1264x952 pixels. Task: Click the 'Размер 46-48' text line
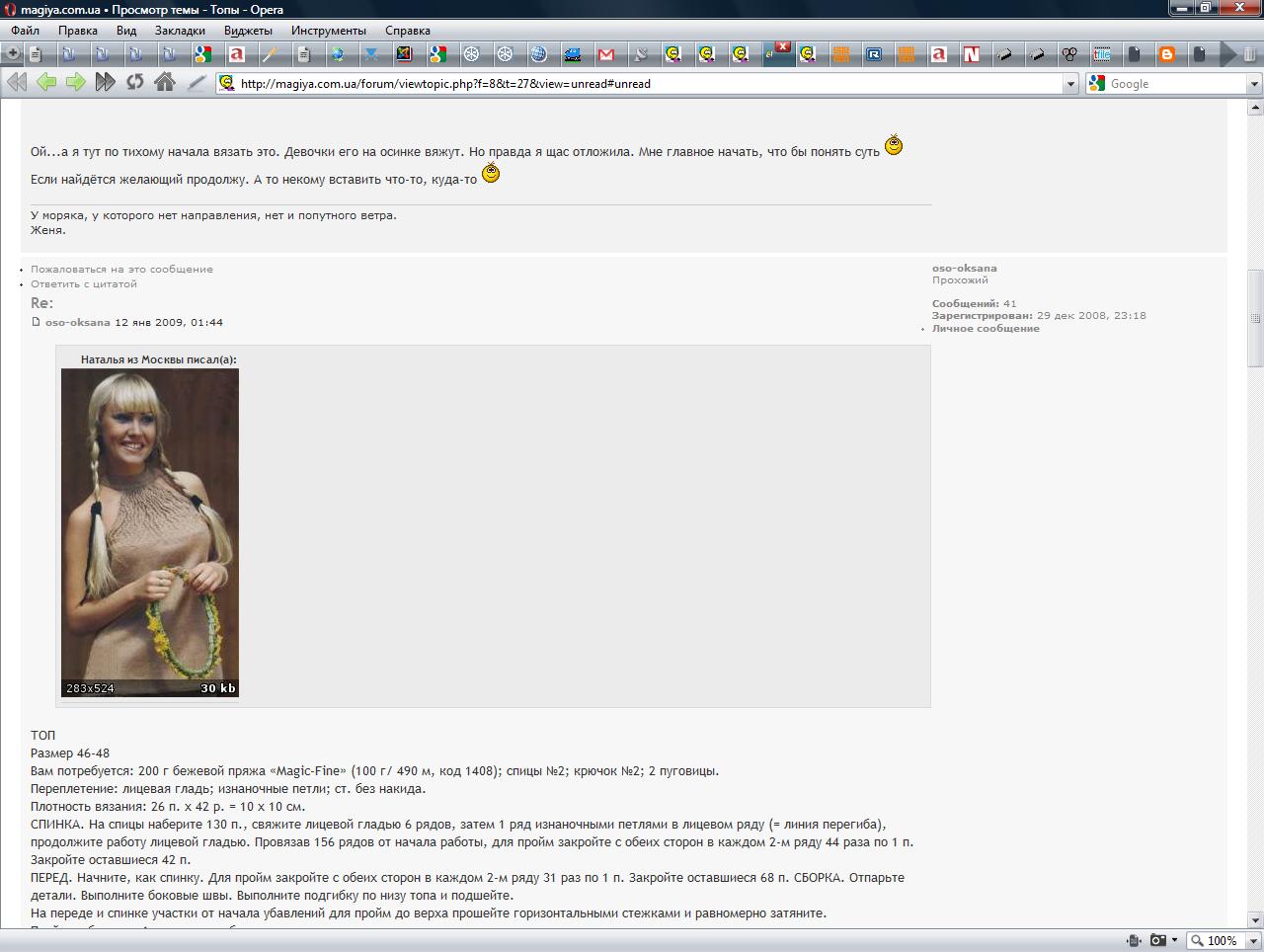click(x=70, y=753)
